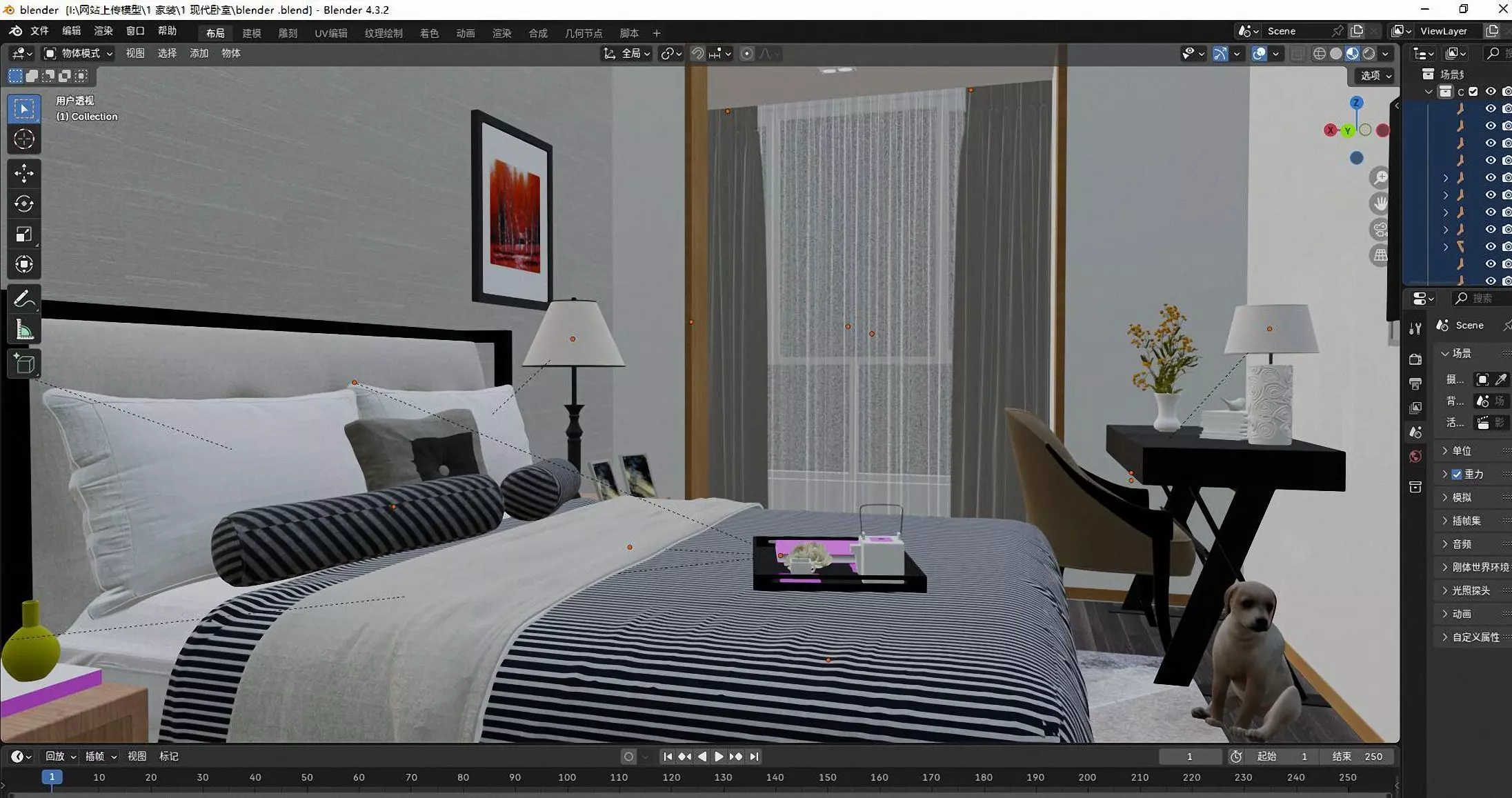Open the viewport shading options arrow
The image size is (1512, 798).
tap(1385, 54)
